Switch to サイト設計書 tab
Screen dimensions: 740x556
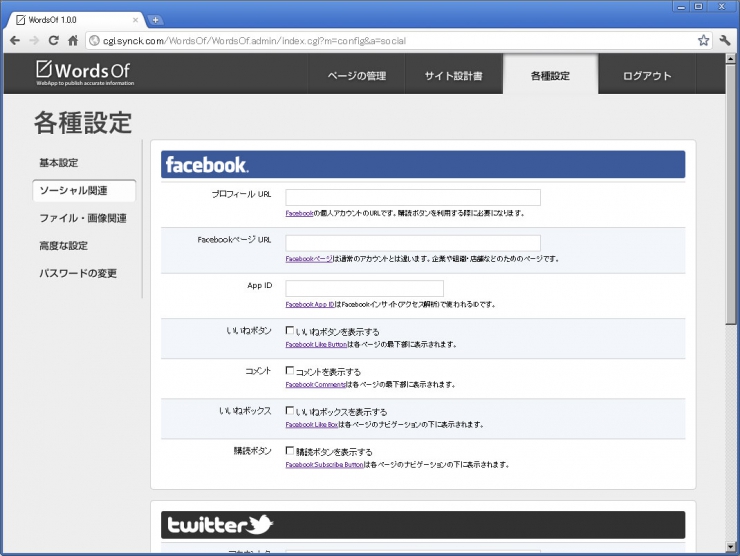point(454,76)
